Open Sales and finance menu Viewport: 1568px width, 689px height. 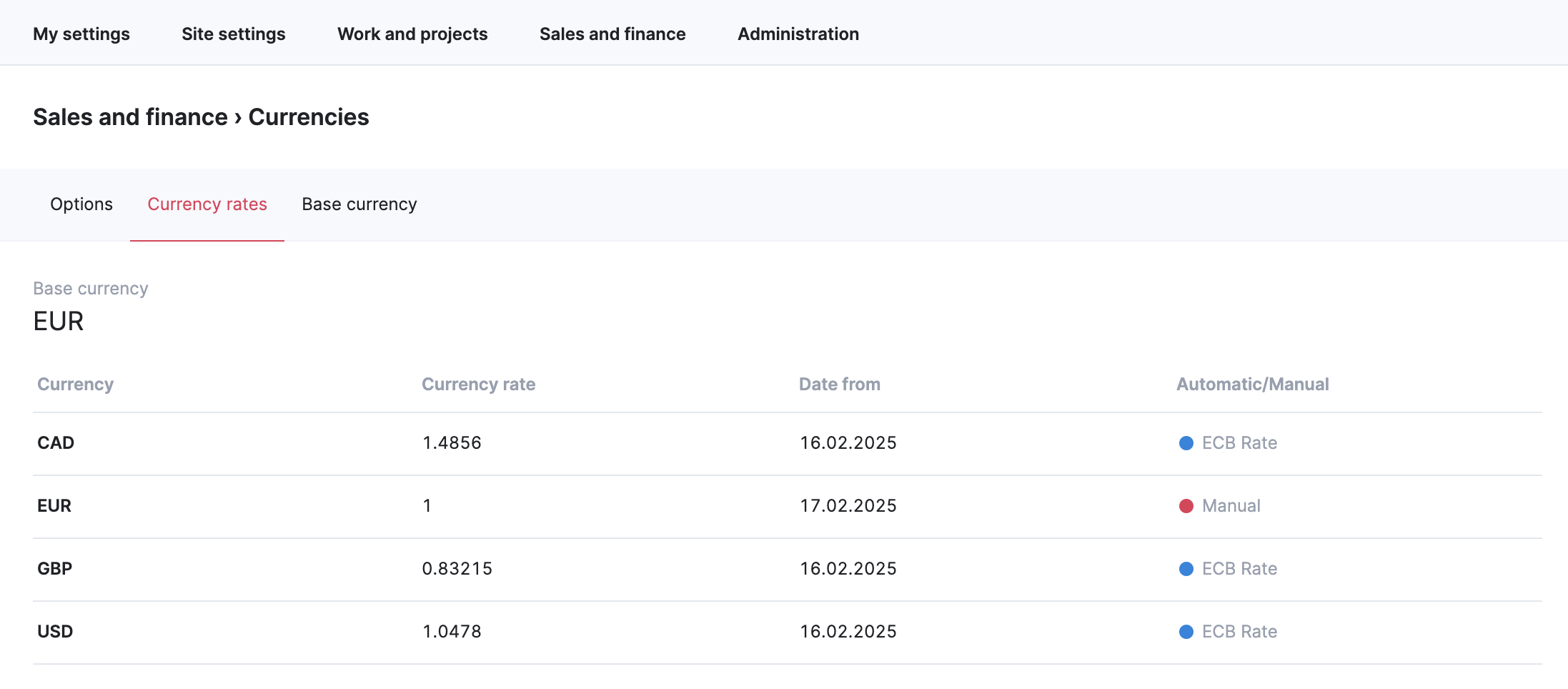point(612,34)
